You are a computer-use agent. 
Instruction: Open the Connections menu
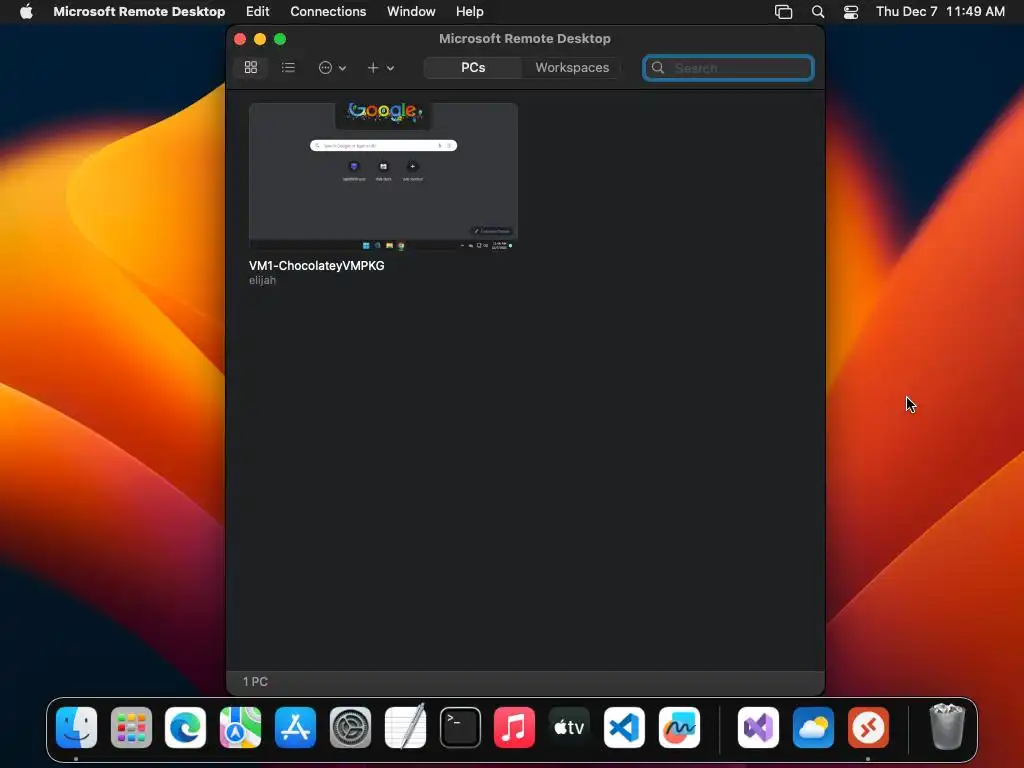click(328, 11)
